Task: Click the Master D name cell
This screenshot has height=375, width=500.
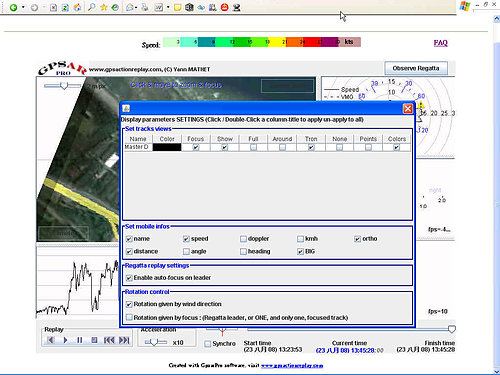Action: (138, 147)
